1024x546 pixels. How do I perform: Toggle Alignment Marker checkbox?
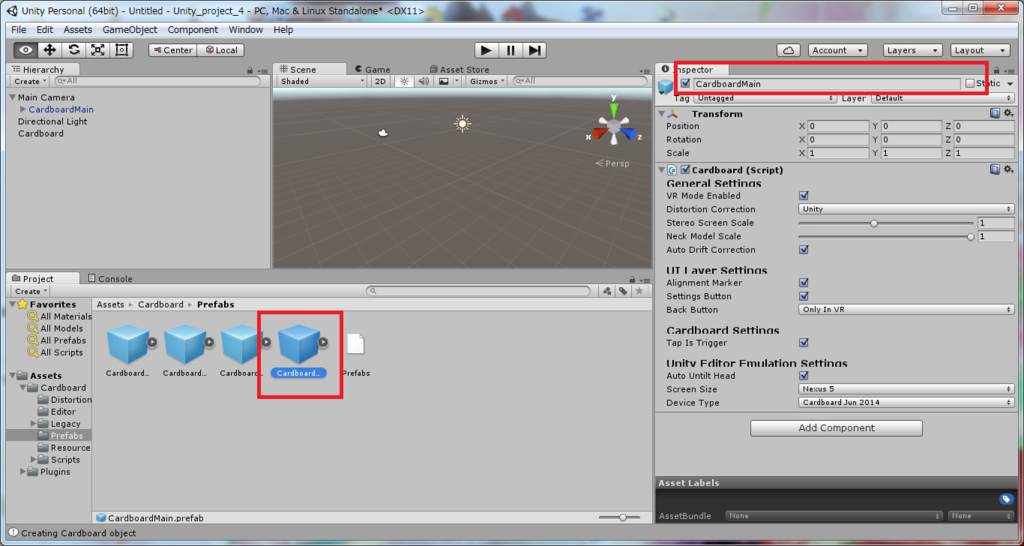[804, 283]
